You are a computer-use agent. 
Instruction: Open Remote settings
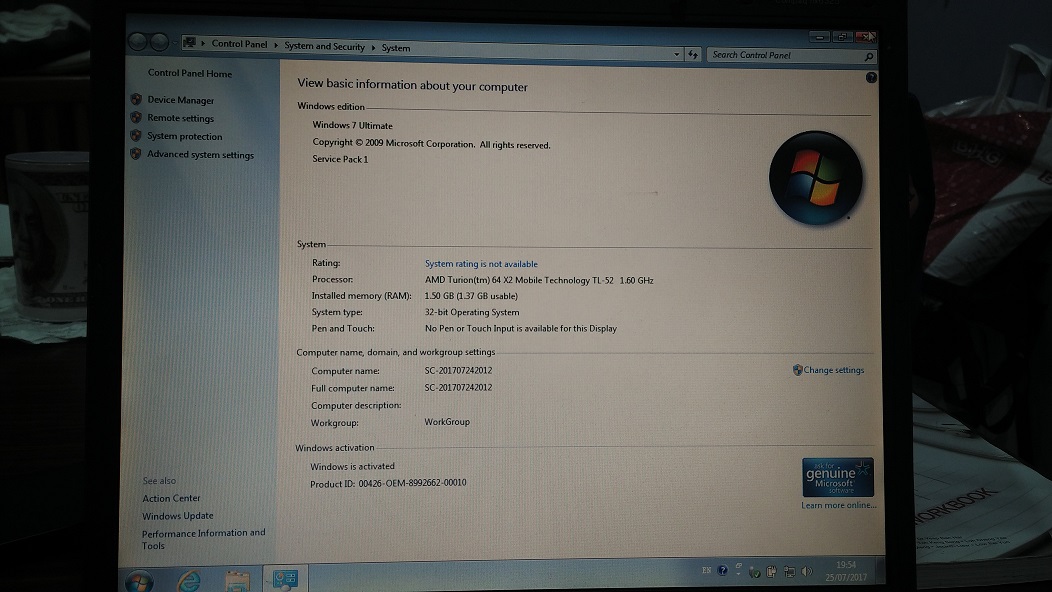click(180, 118)
